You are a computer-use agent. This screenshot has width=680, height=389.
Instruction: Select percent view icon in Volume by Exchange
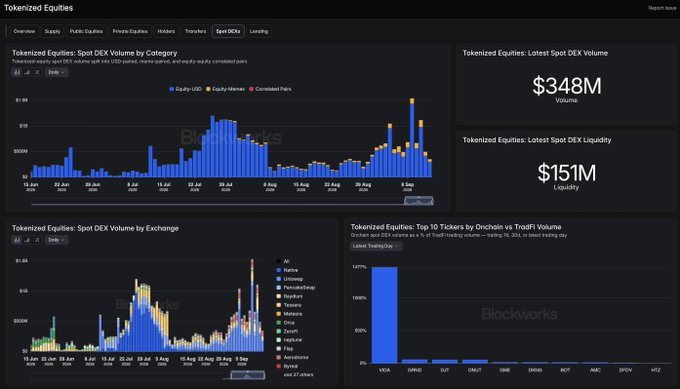point(37,240)
